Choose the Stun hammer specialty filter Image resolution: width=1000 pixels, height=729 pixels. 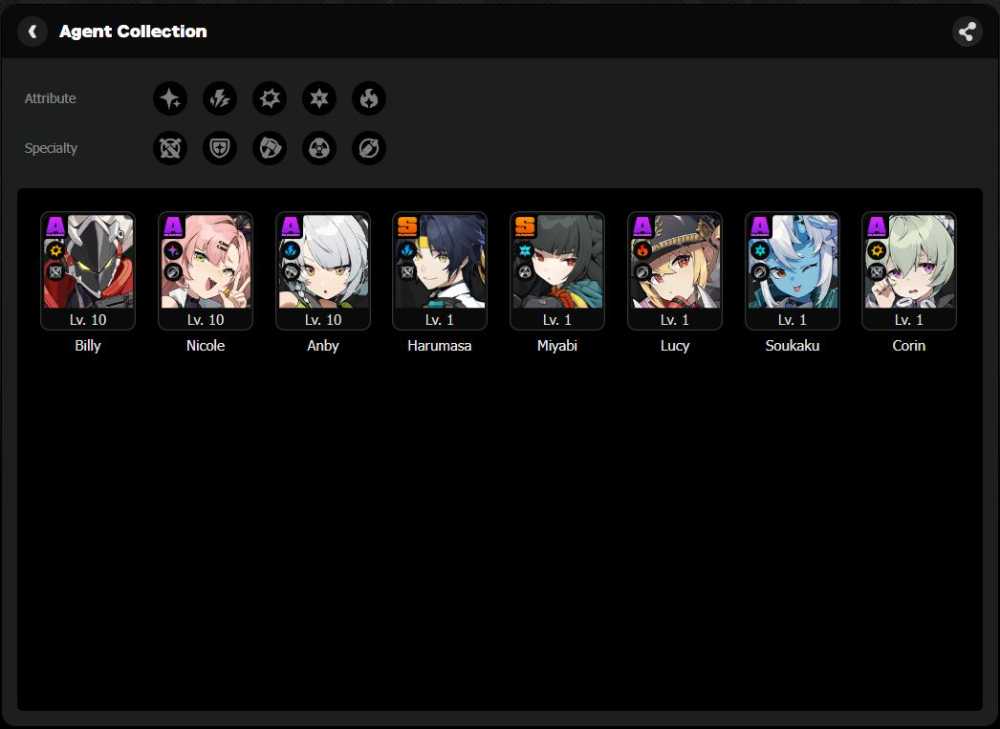tap(269, 148)
